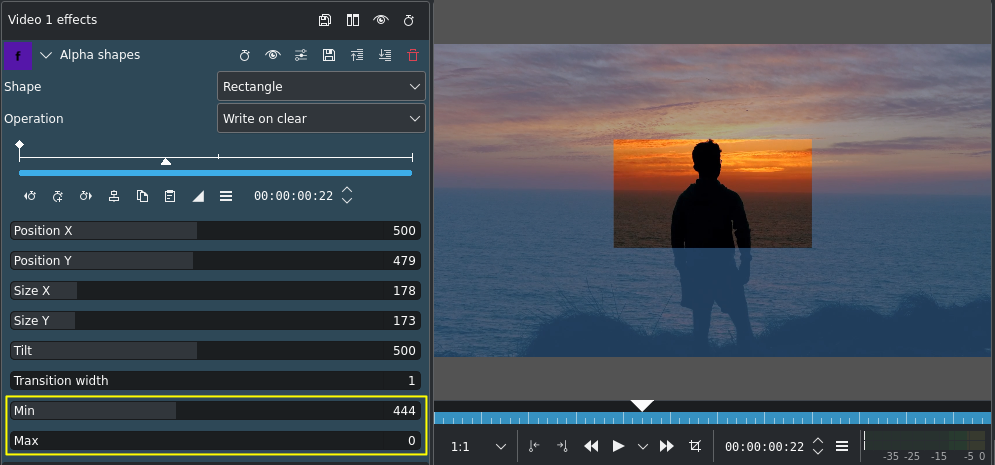The image size is (995, 465).
Task: Adjust the Tilt slider
Action: [216, 351]
